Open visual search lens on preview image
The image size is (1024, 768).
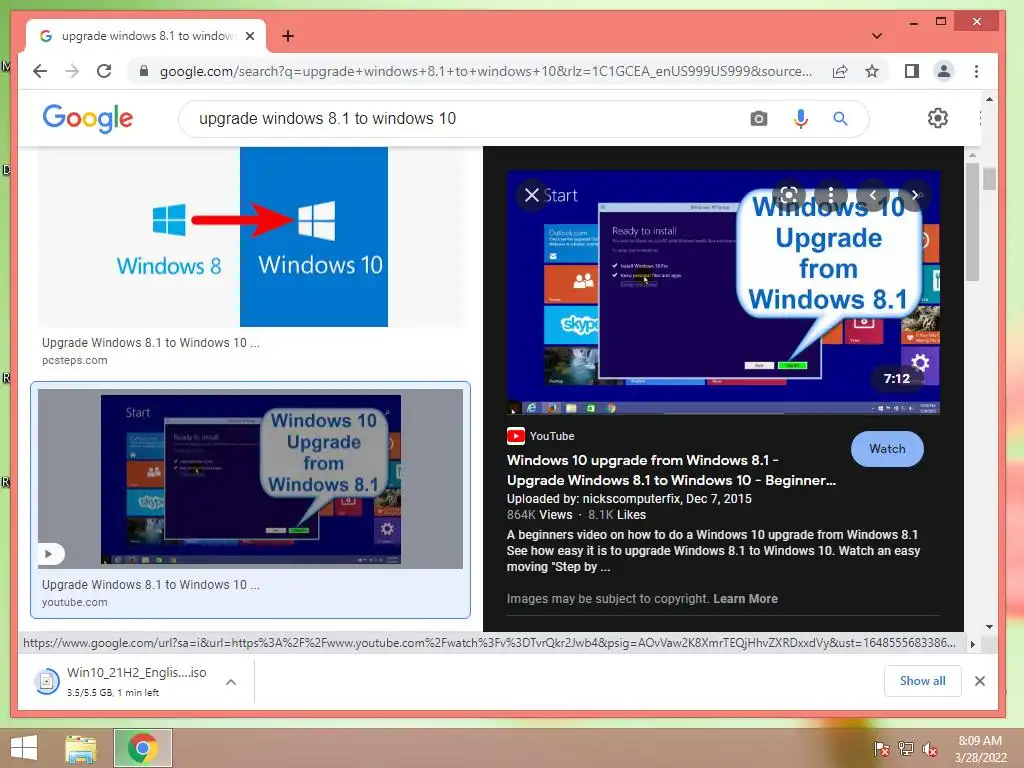[789, 195]
